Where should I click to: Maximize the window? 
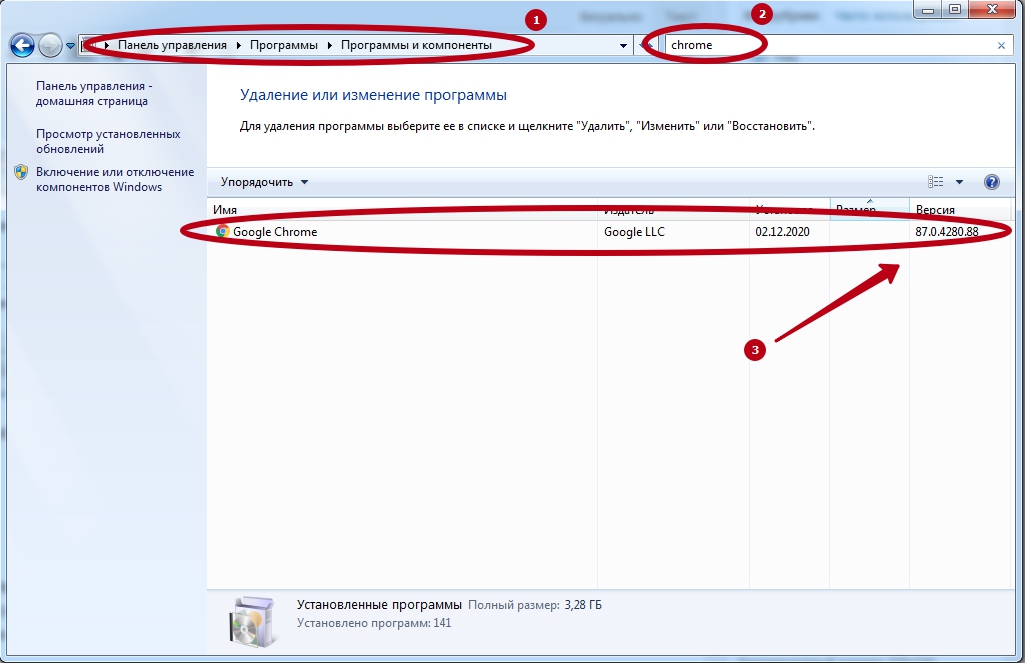955,10
